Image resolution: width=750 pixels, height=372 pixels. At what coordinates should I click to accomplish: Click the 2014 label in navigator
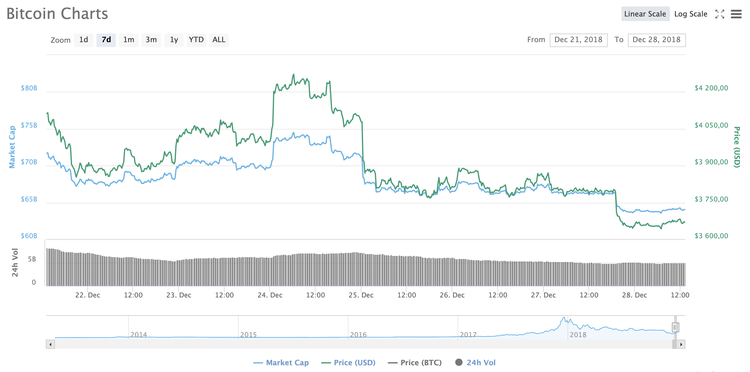click(139, 335)
